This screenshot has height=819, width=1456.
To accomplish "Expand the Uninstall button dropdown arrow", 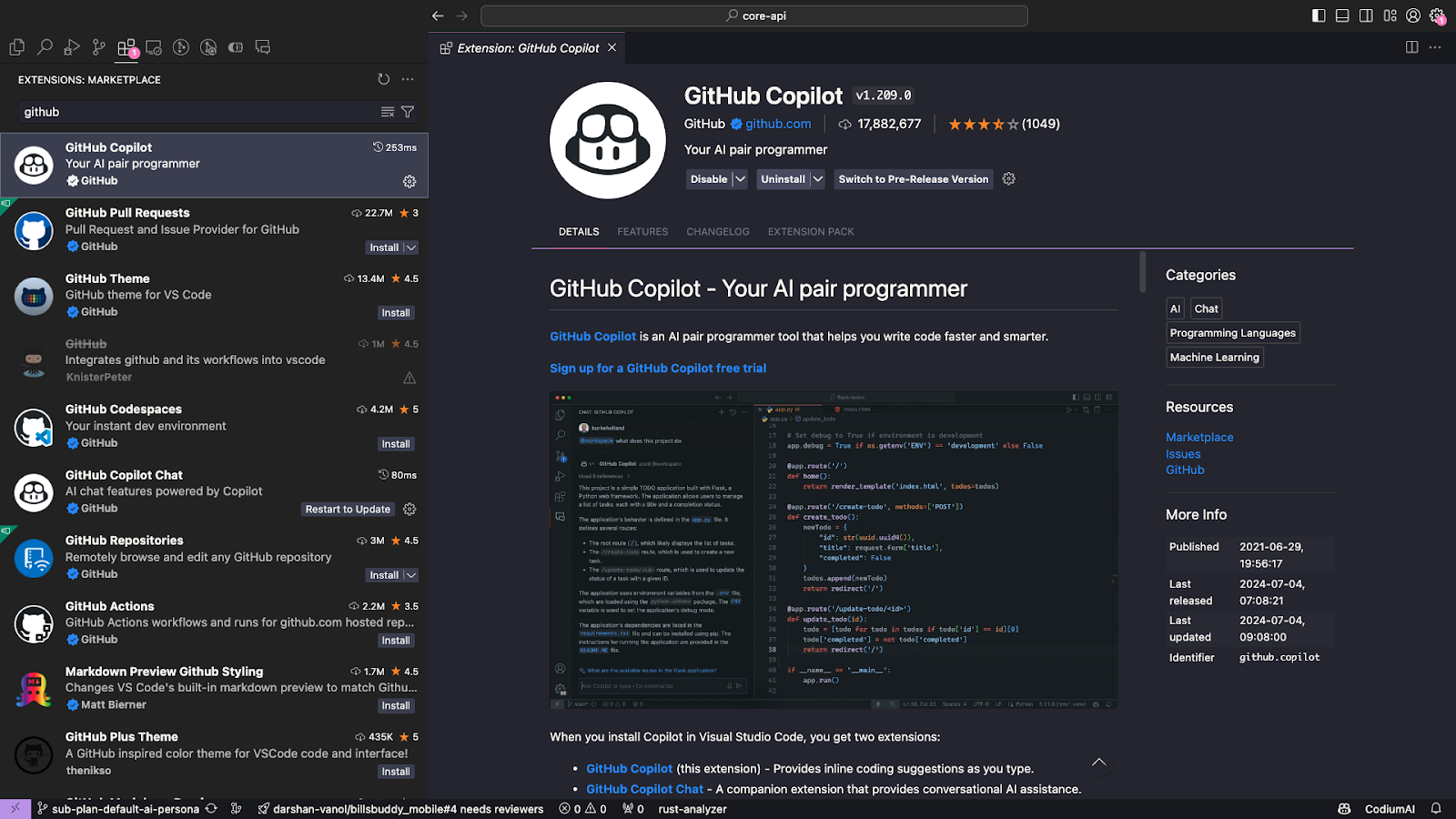I will coord(817,179).
